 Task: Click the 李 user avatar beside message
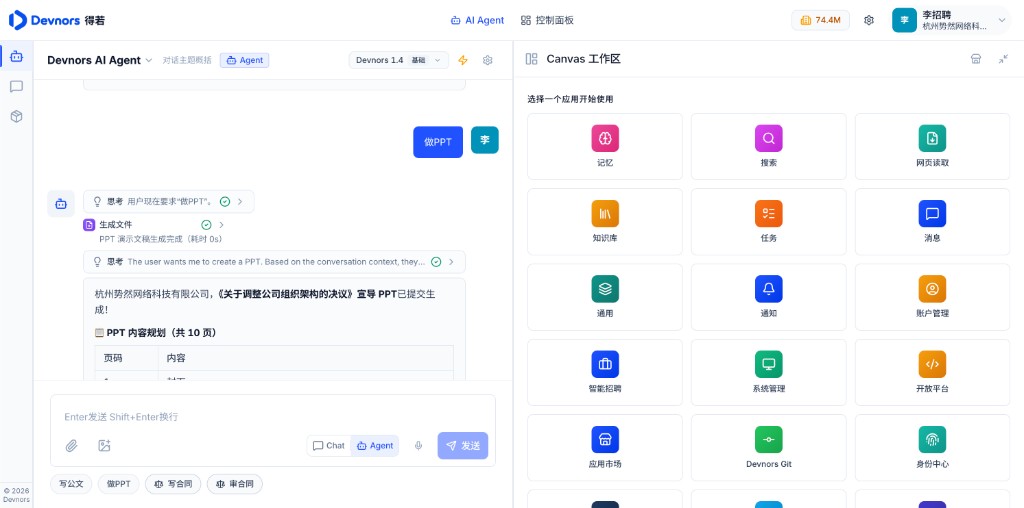485,140
